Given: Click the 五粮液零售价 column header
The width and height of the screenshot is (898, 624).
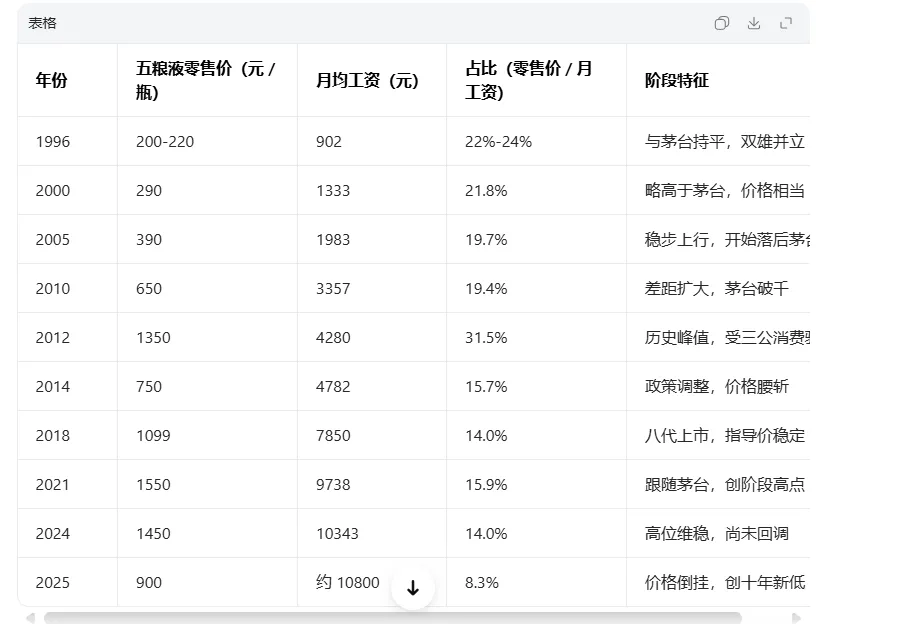Looking at the screenshot, I should point(207,80).
